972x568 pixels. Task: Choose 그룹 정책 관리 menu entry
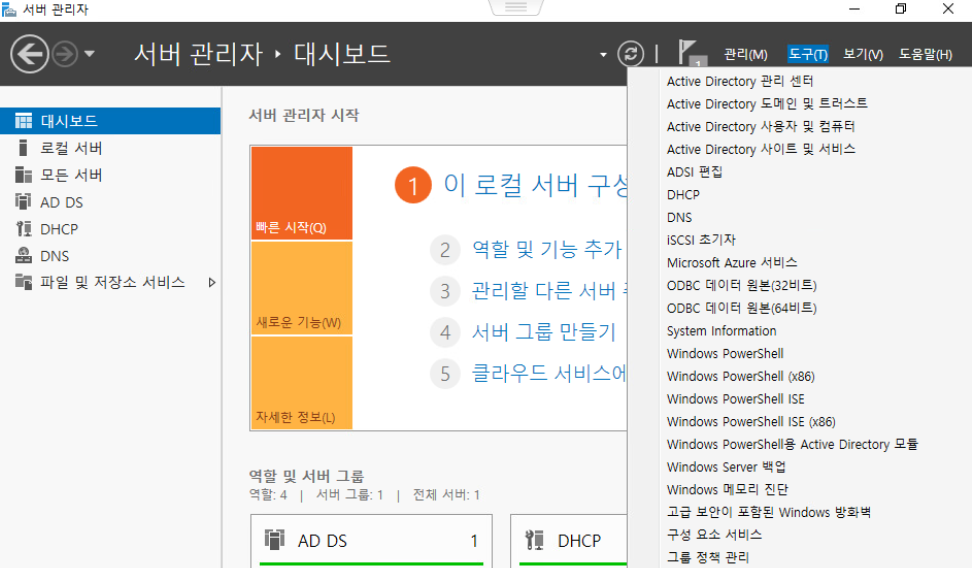click(708, 557)
